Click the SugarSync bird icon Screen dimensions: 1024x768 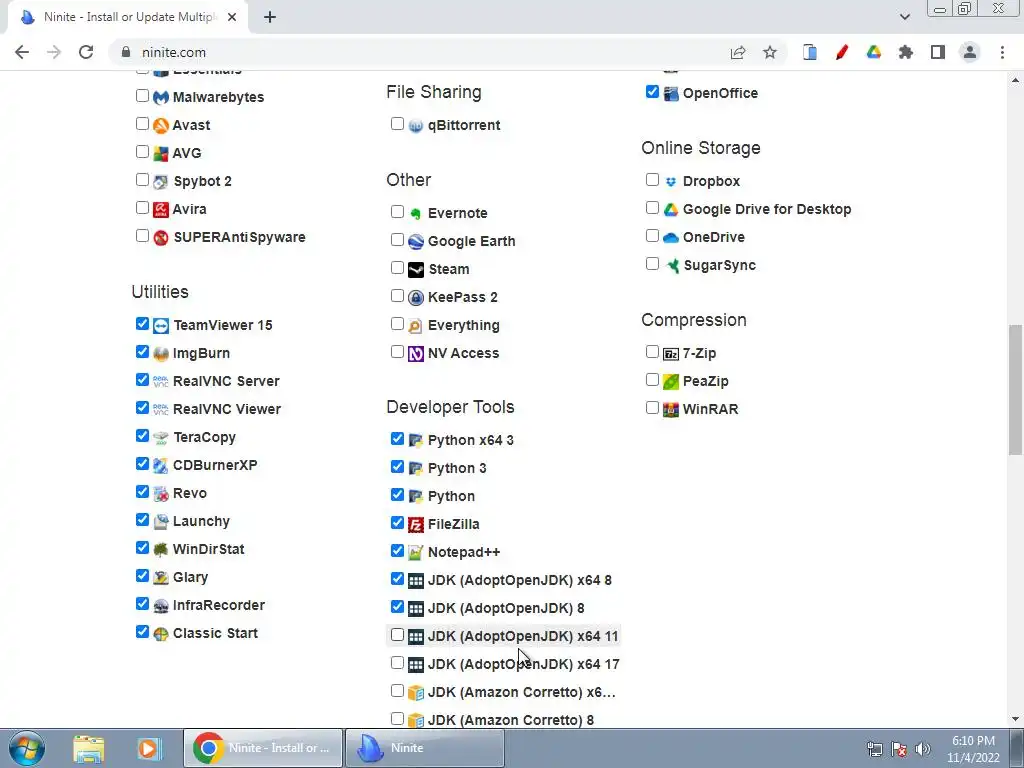click(671, 266)
